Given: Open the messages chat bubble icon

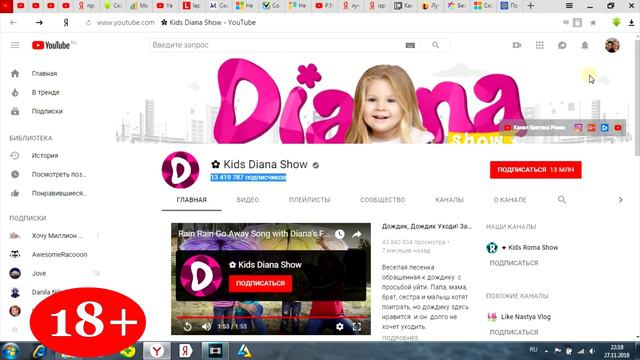Looking at the screenshot, I should tap(562, 45).
